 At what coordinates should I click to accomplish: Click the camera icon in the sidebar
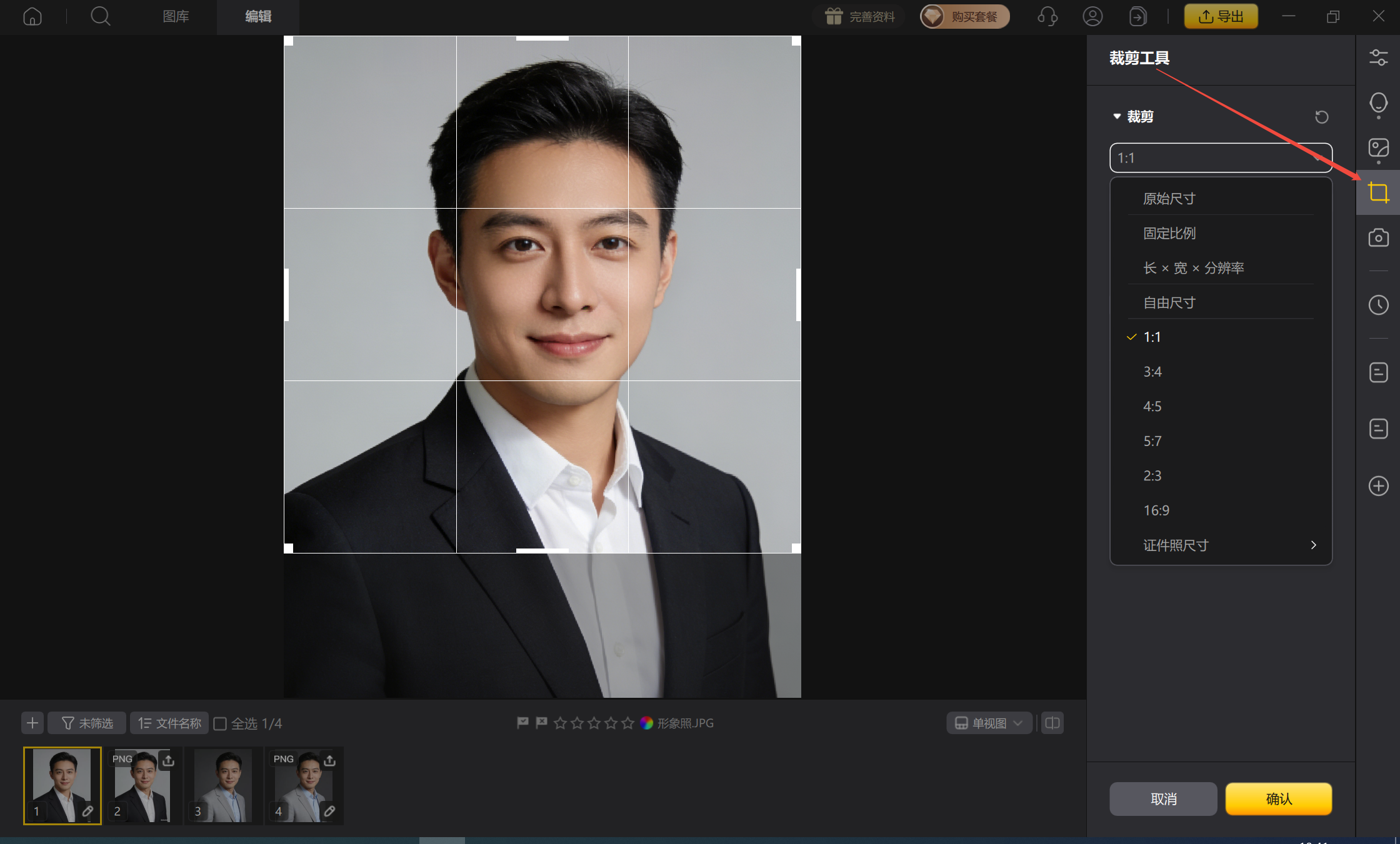pyautogui.click(x=1378, y=237)
